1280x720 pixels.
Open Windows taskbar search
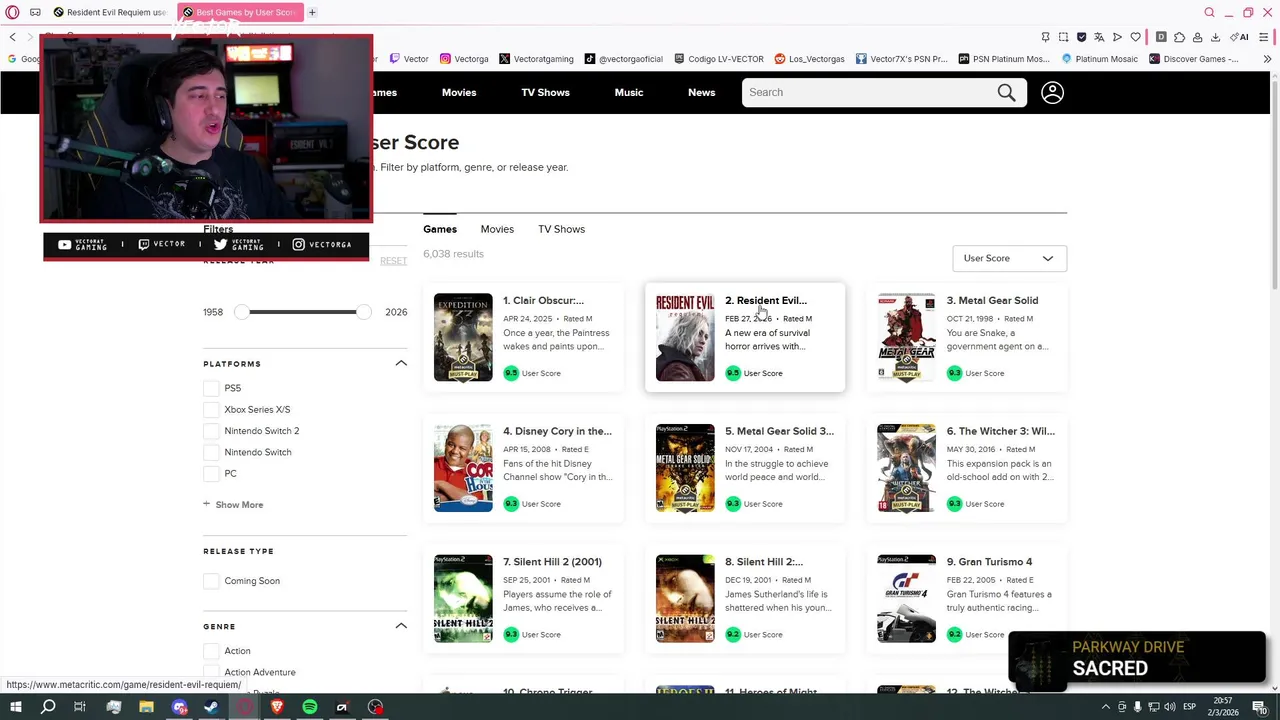[x=48, y=707]
